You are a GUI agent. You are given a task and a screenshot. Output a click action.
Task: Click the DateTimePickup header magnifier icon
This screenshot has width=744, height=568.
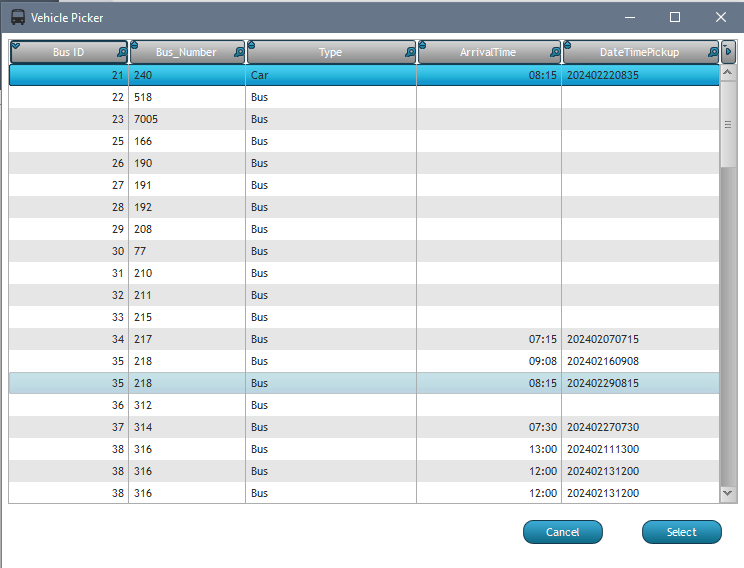[712, 53]
